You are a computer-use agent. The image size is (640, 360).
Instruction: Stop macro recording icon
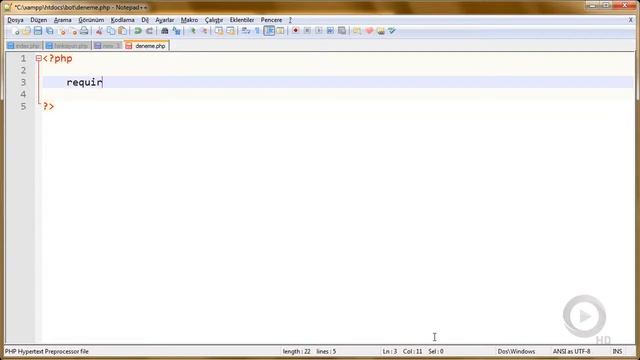307,31
